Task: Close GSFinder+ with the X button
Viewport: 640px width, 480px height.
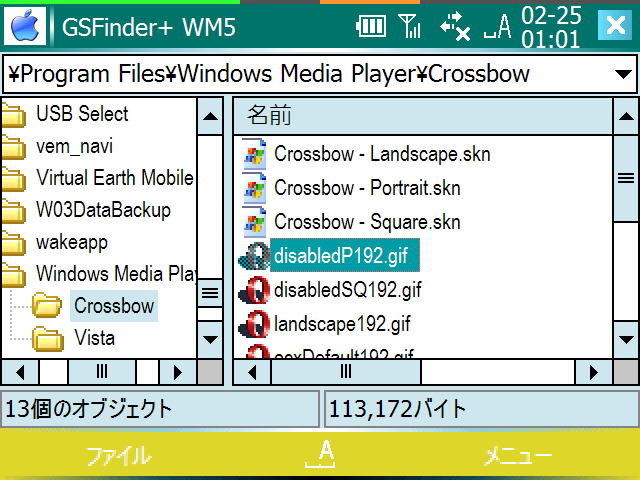Action: 615,25
